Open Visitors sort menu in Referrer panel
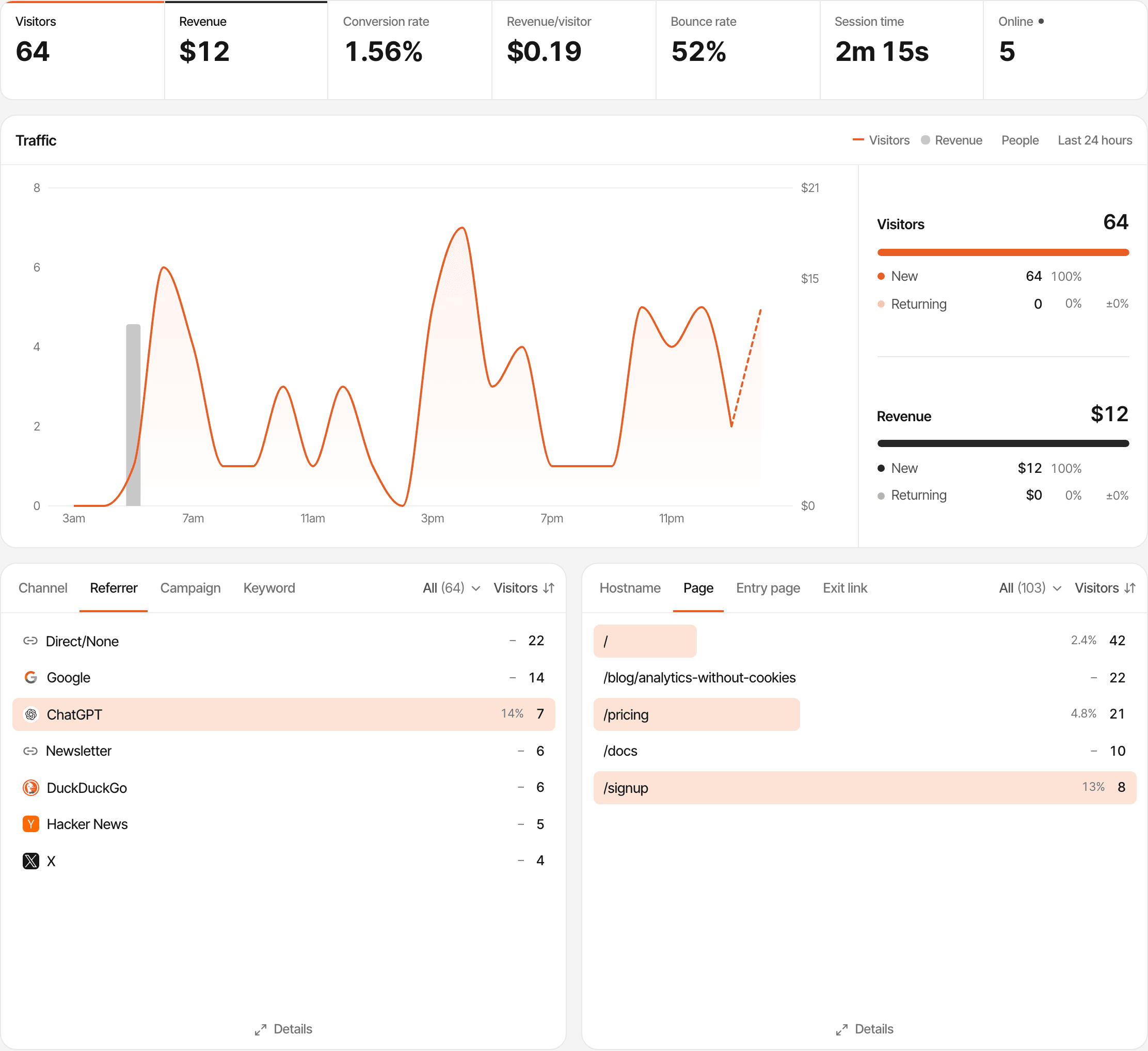 (524, 588)
